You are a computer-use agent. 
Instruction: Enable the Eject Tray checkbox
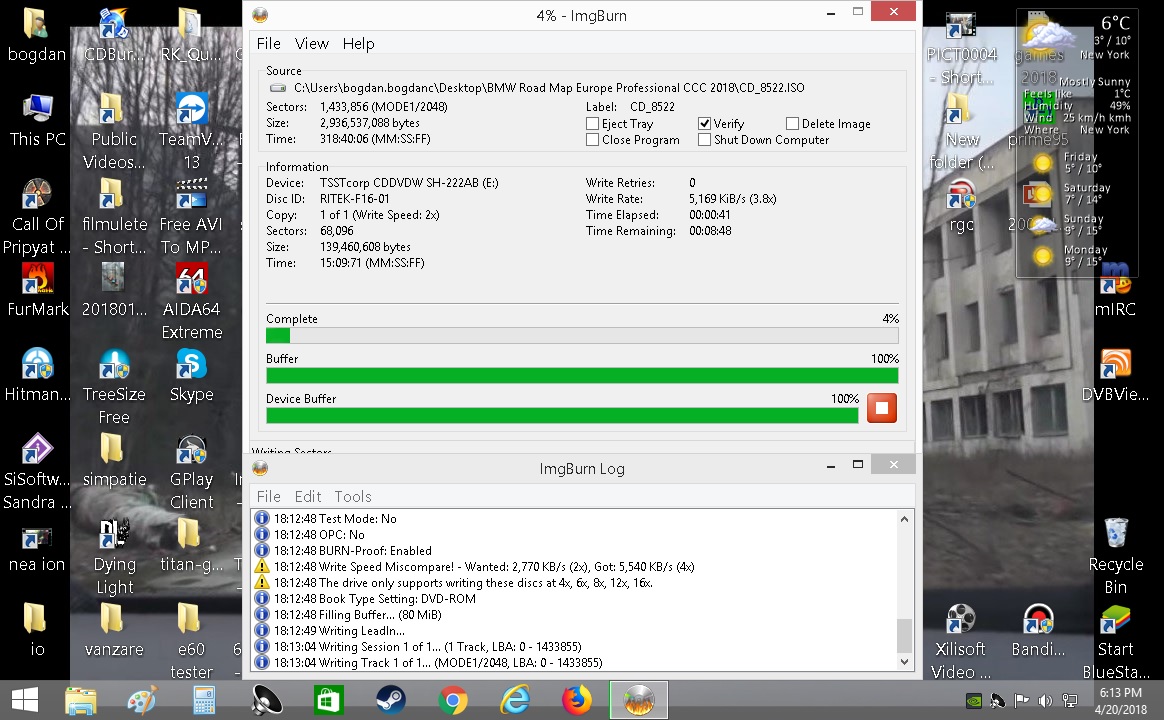[592, 124]
